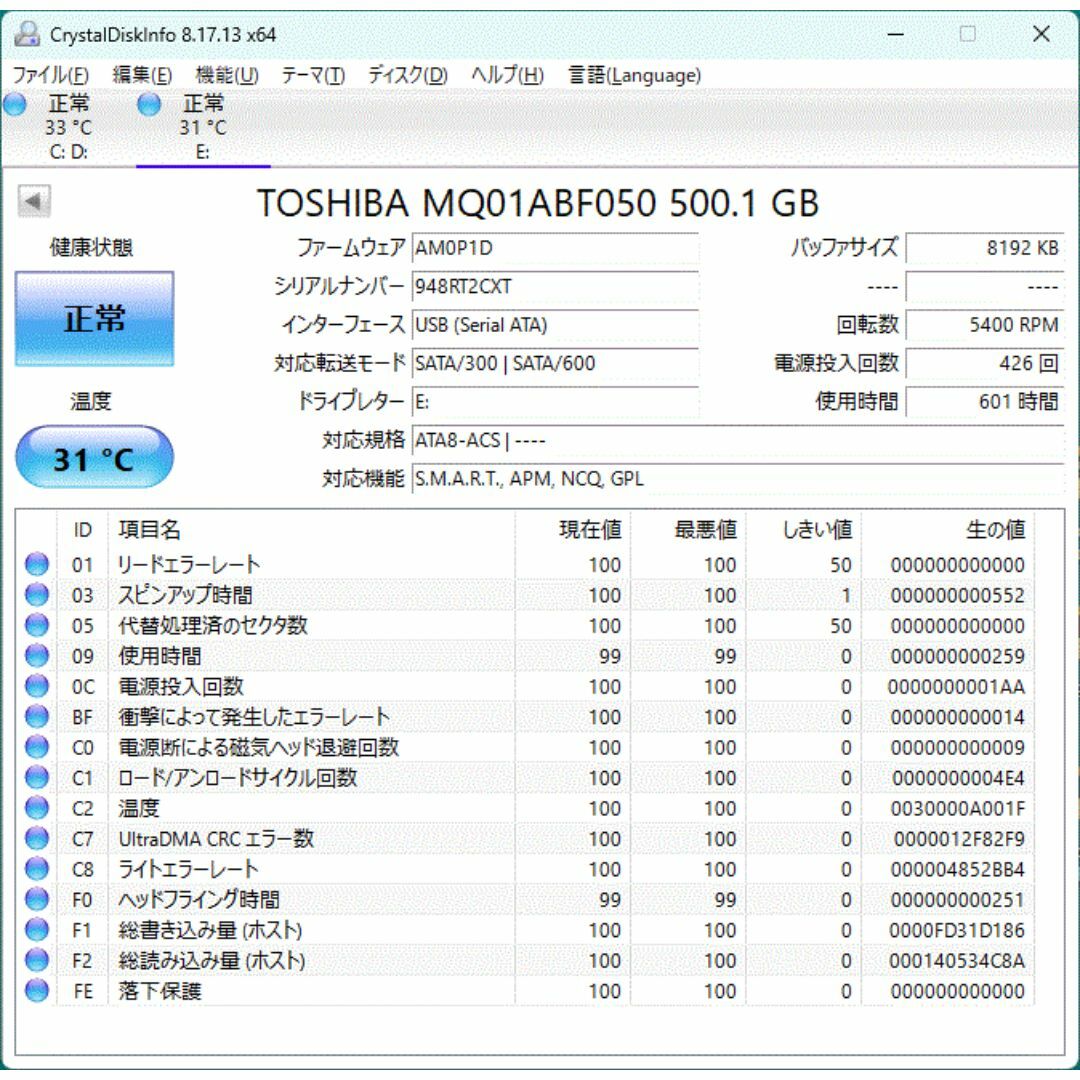Viewport: 1080px width, 1080px height.
Task: Click status orb for F0 ヘッドフライング時間
Action: click(x=37, y=899)
